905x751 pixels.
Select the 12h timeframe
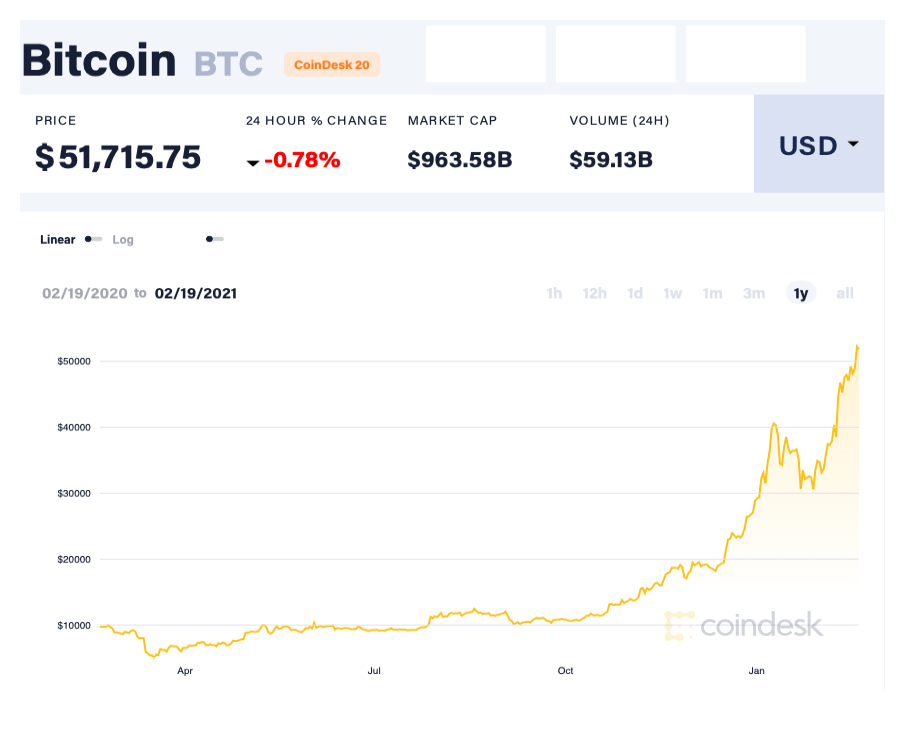pyautogui.click(x=594, y=293)
